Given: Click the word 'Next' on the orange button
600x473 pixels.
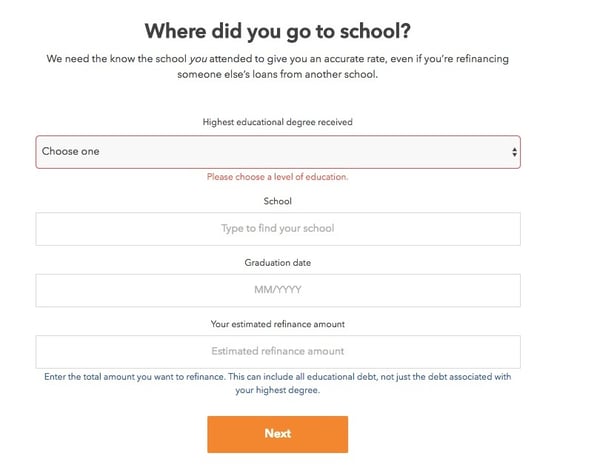Looking at the screenshot, I should 278,434.
